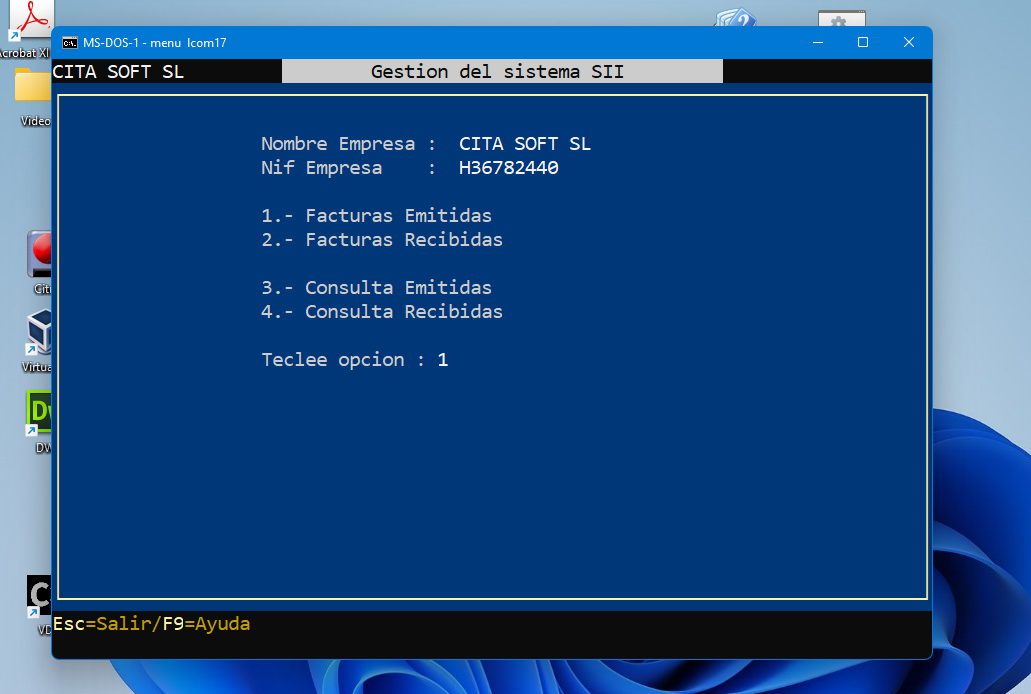
Task: Click the Nombre Empresa value text
Action: coord(525,143)
